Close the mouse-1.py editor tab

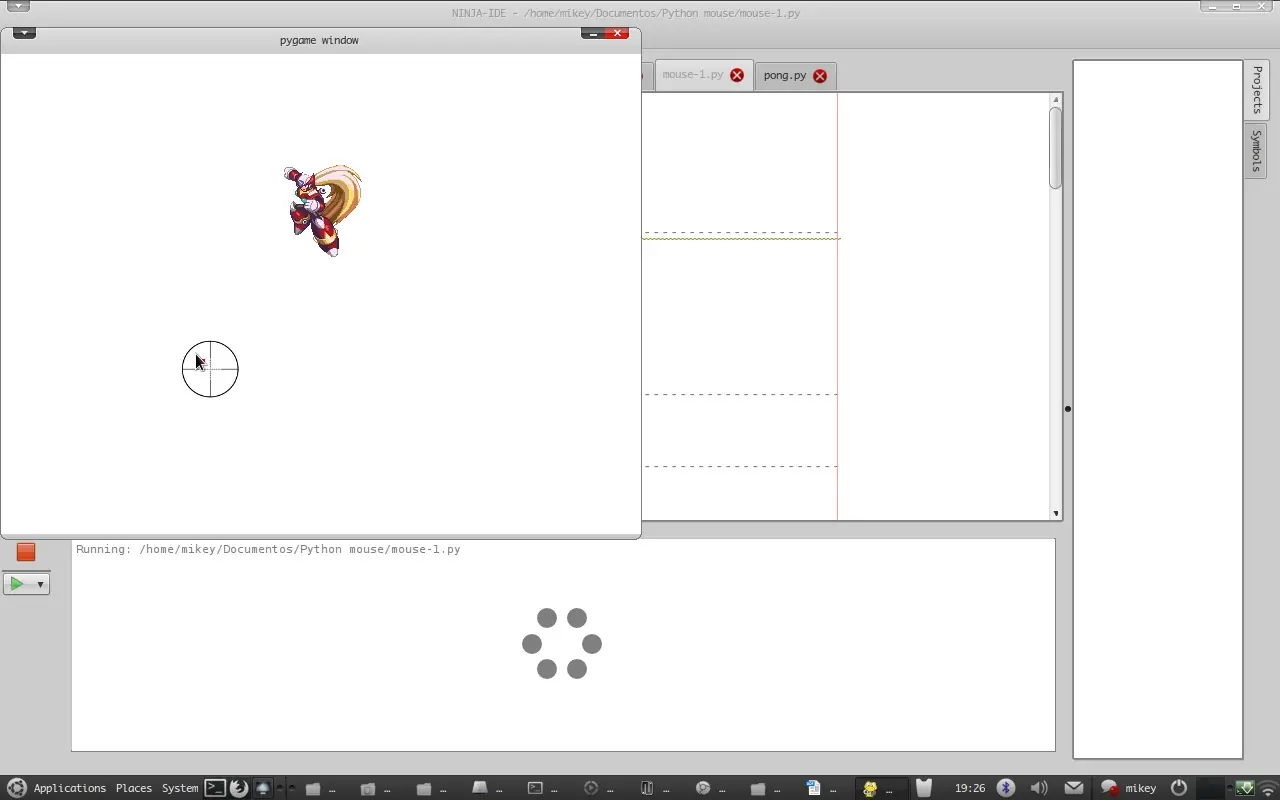click(737, 74)
